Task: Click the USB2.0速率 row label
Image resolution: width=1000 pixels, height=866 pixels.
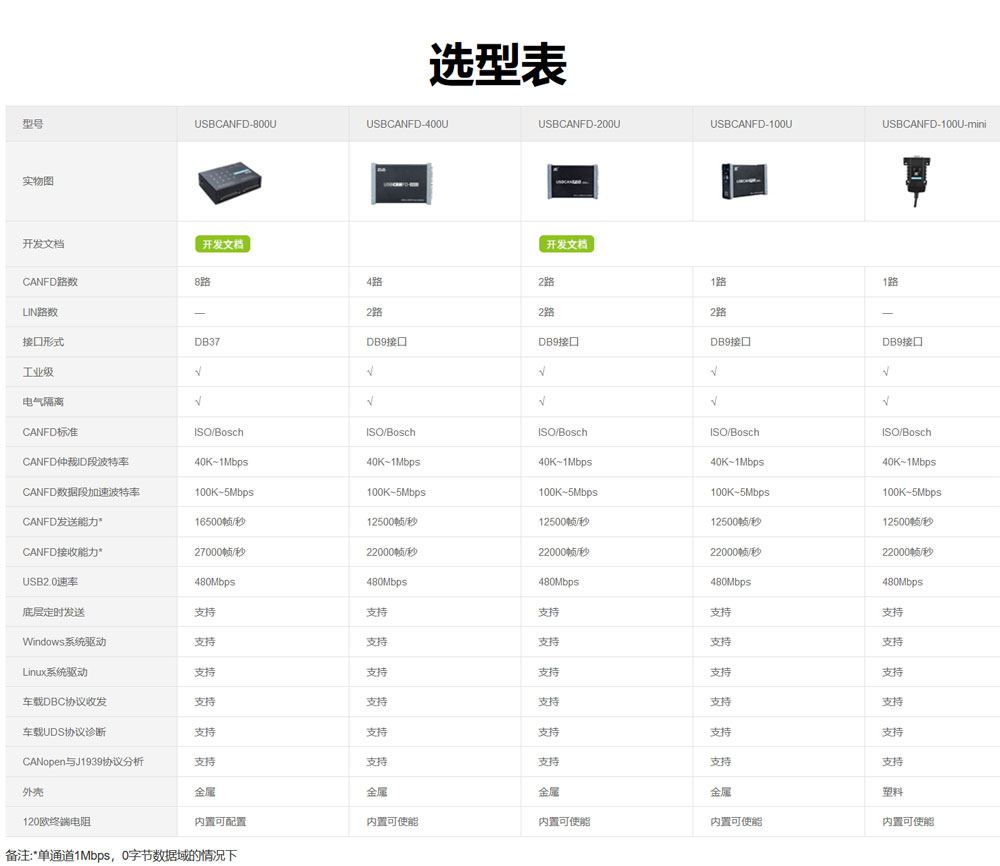Action: pos(50,582)
